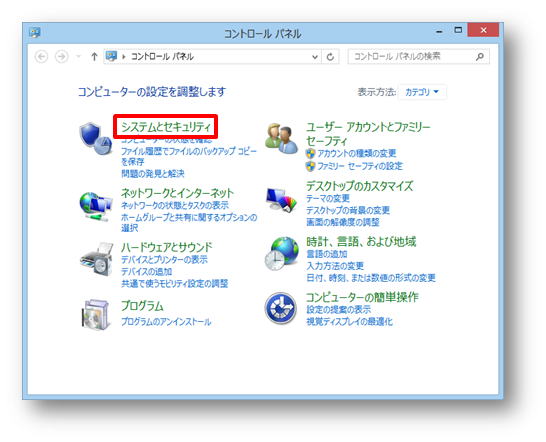Click the Forward navigation arrow

tap(62, 56)
